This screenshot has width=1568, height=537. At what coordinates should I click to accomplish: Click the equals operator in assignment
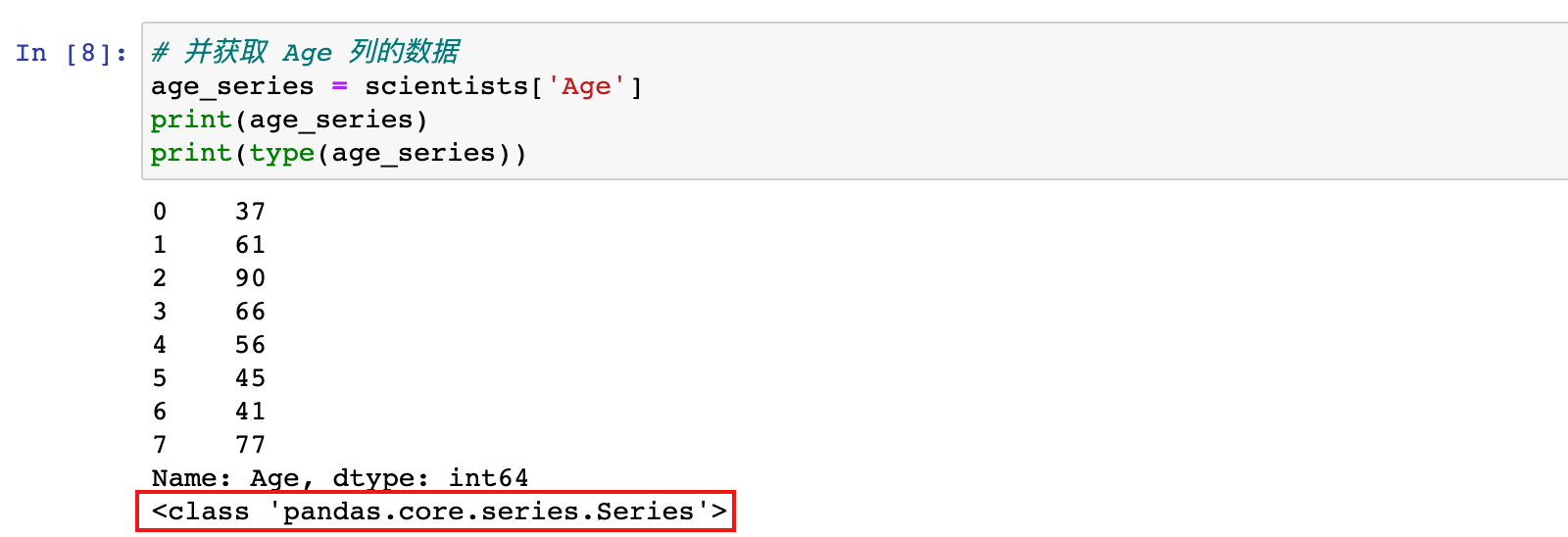tap(339, 86)
